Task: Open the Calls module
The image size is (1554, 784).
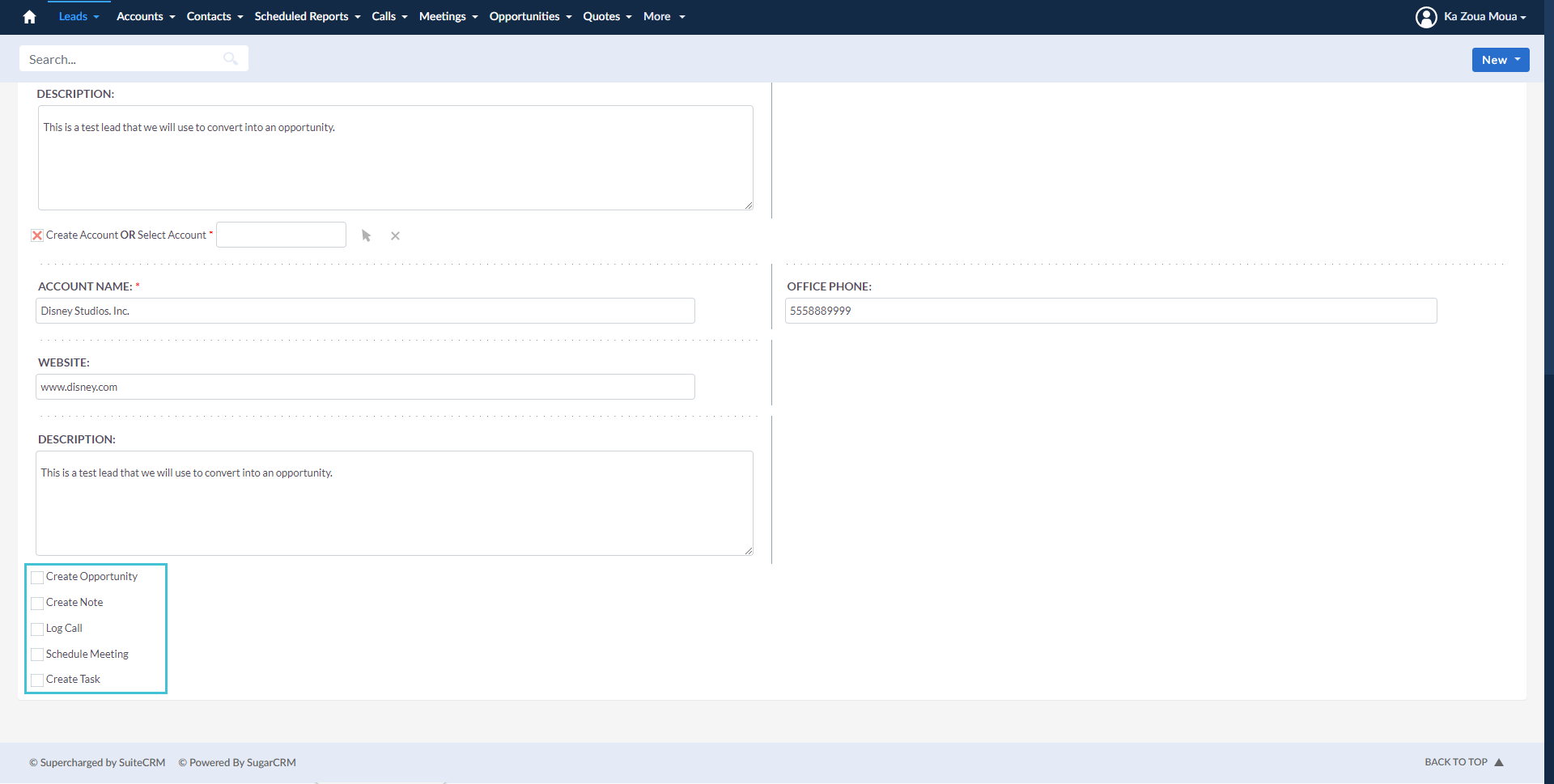Action: pyautogui.click(x=384, y=17)
